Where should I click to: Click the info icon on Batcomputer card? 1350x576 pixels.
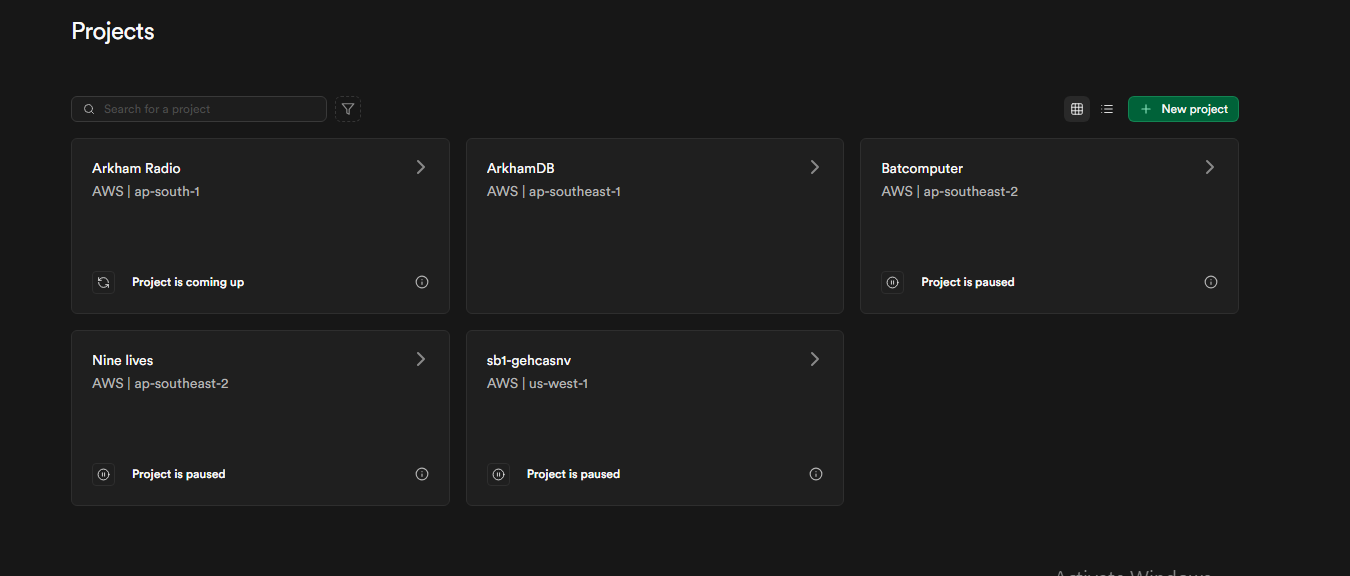pos(1211,282)
